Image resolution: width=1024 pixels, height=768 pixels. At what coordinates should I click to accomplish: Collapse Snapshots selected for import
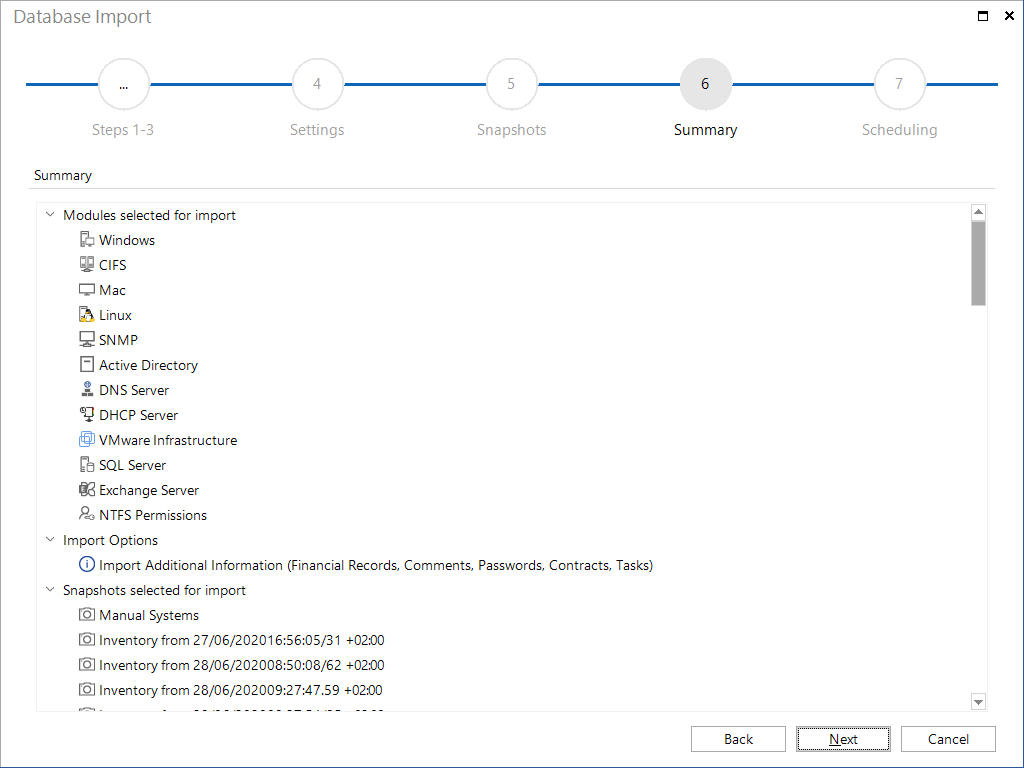[50, 590]
